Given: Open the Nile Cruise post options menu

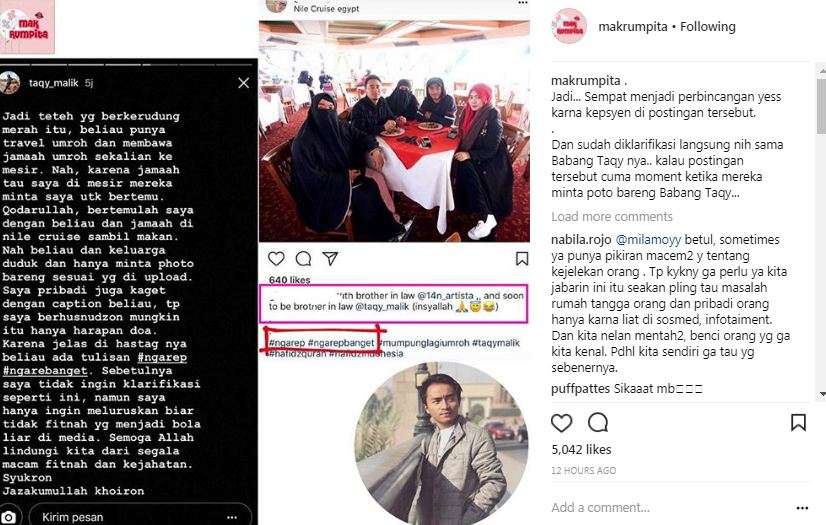Looking at the screenshot, I should 523,3.
